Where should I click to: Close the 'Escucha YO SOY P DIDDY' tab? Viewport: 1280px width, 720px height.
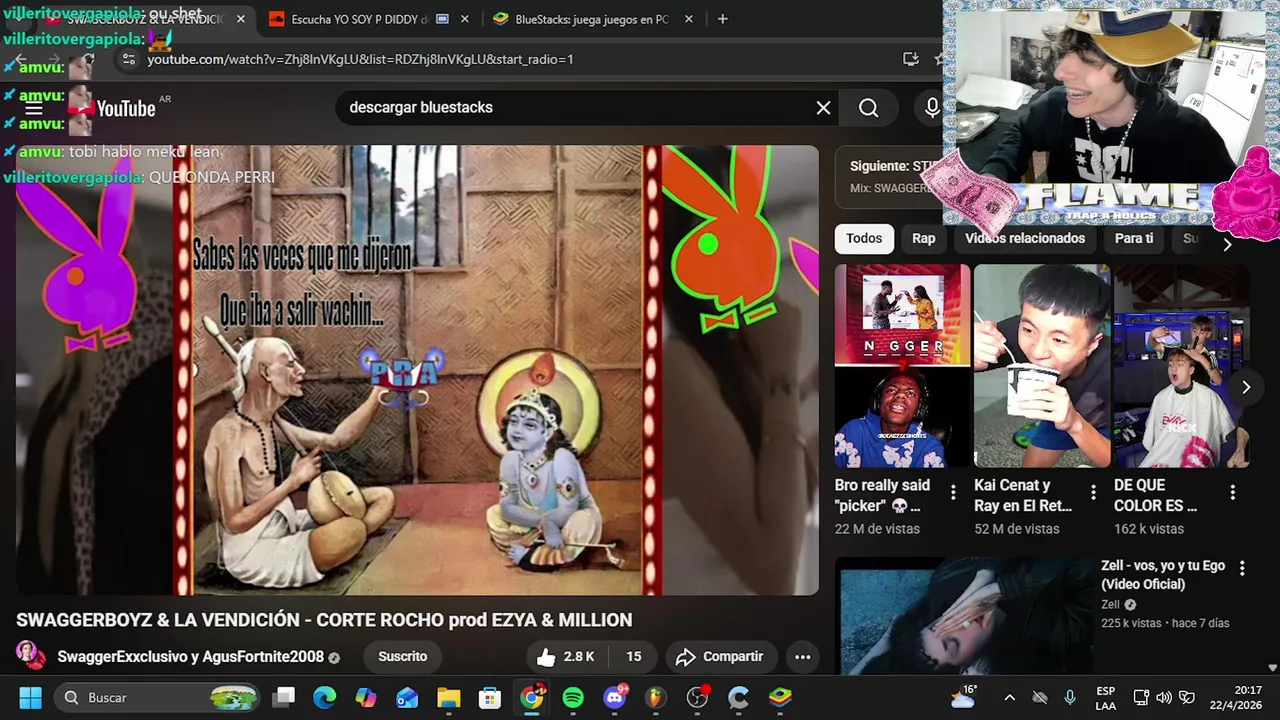click(465, 19)
